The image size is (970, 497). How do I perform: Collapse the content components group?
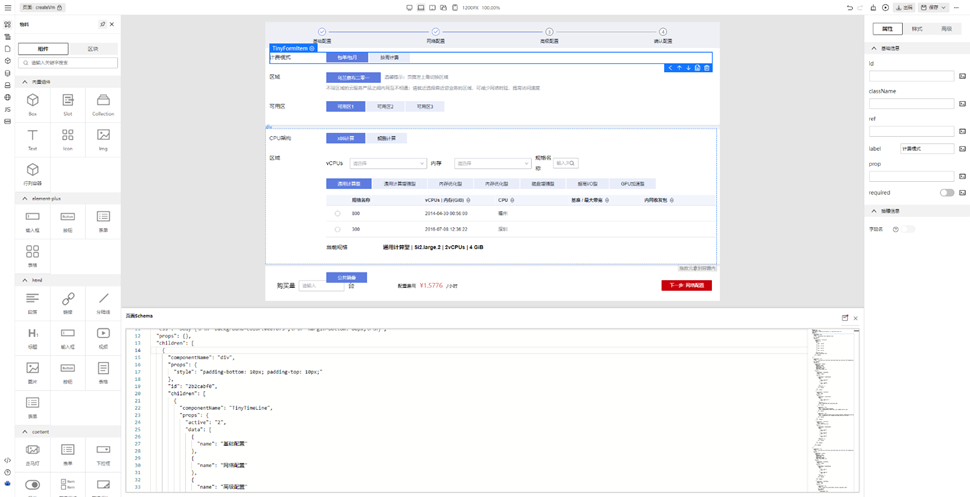tap(68, 431)
